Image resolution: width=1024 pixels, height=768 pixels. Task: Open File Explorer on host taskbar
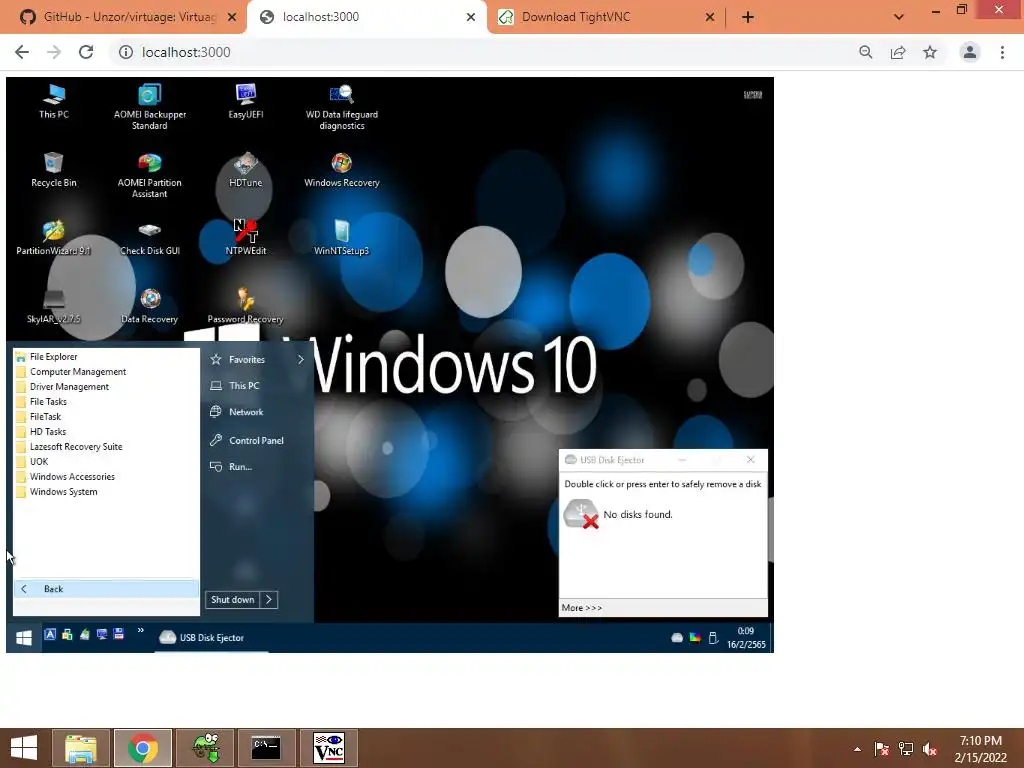coord(81,748)
